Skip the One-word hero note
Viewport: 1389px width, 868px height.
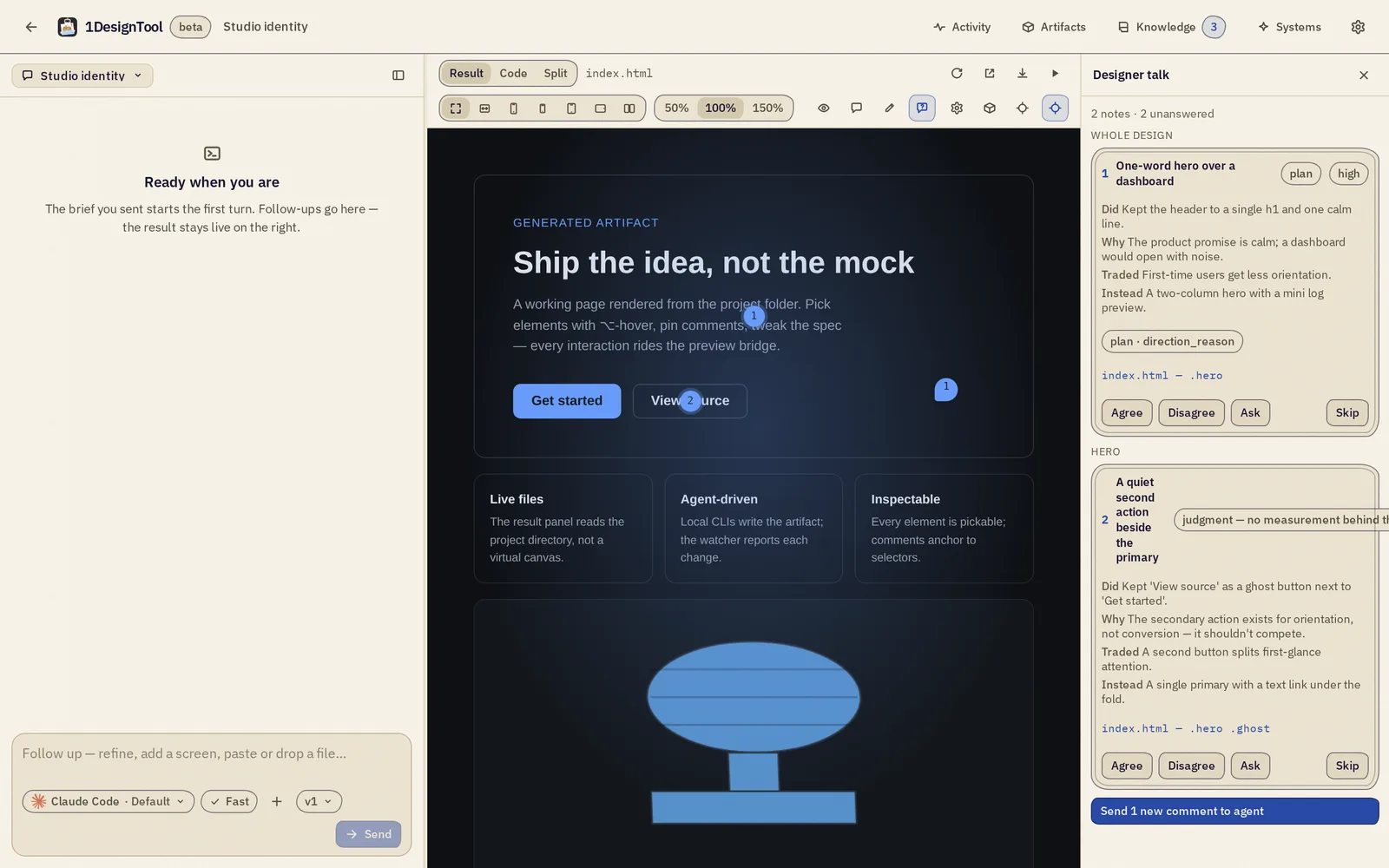(x=1347, y=412)
